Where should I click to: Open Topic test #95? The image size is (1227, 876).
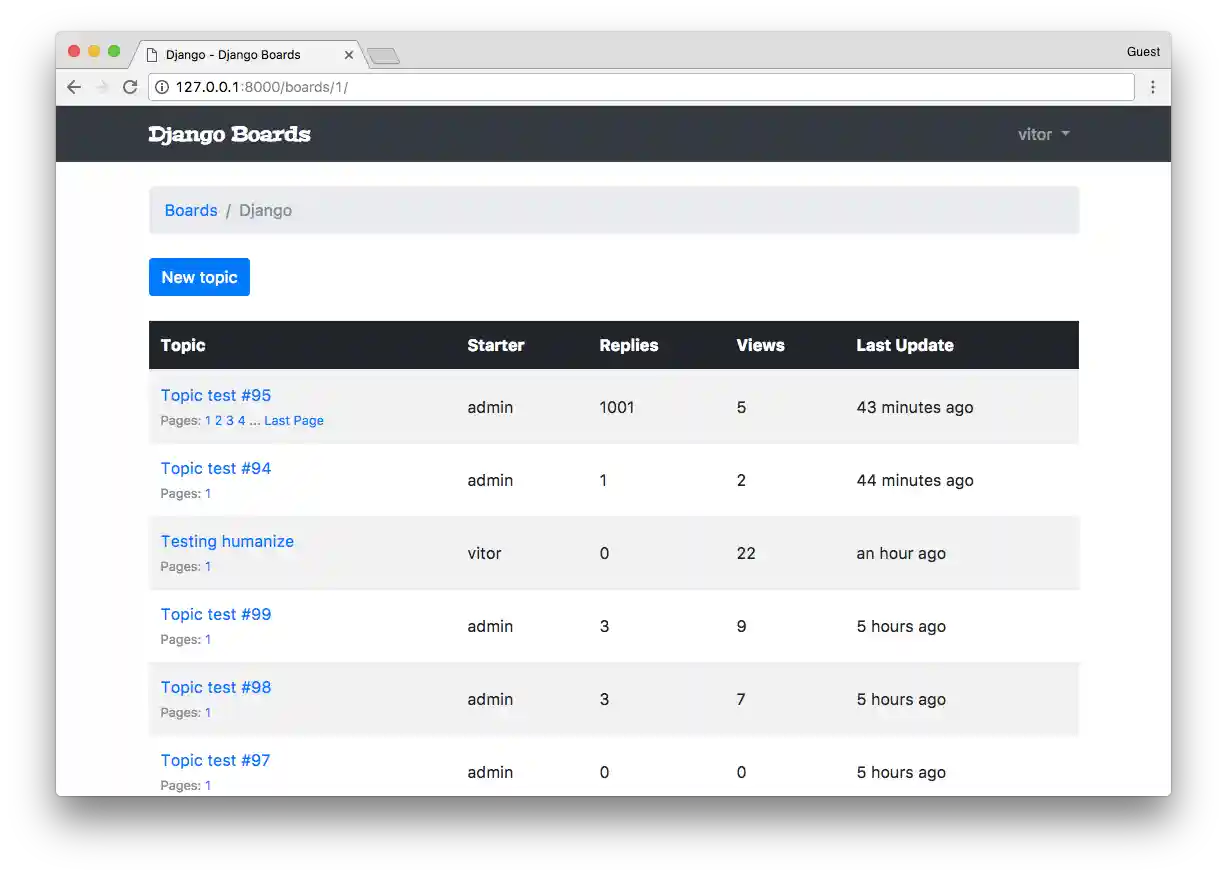click(x=216, y=395)
